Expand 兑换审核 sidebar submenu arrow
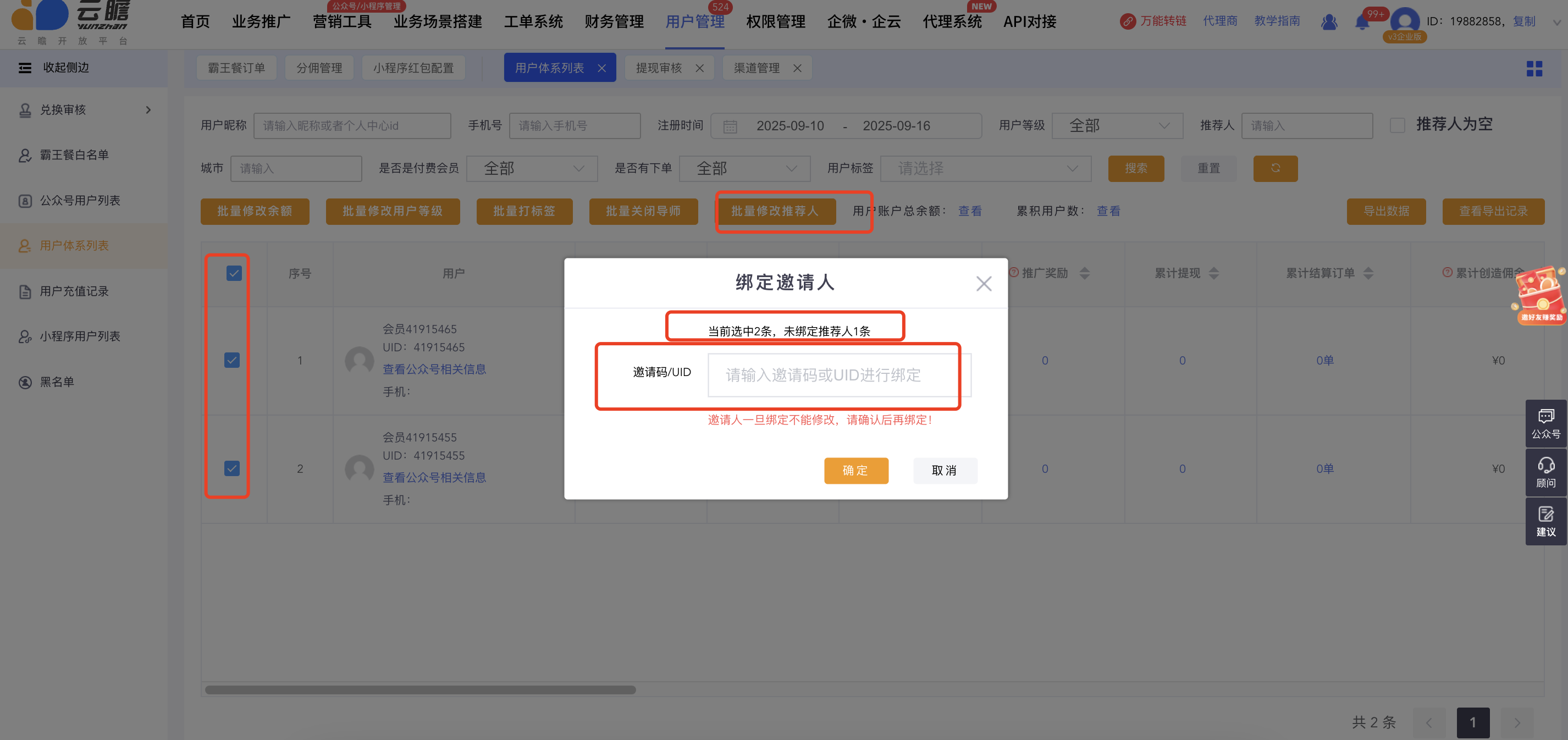This screenshot has width=1568, height=740. (x=148, y=110)
